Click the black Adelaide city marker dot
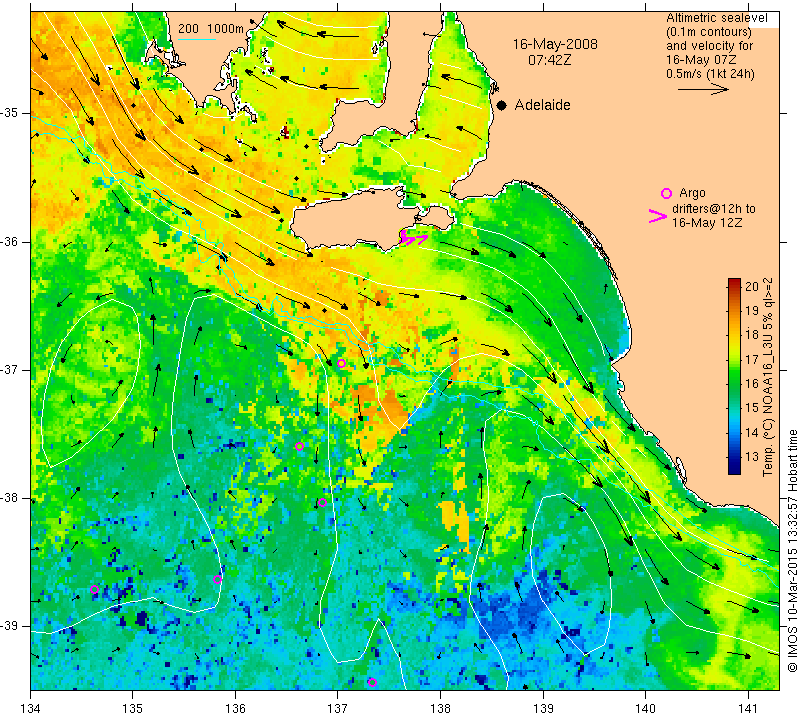 502,105
